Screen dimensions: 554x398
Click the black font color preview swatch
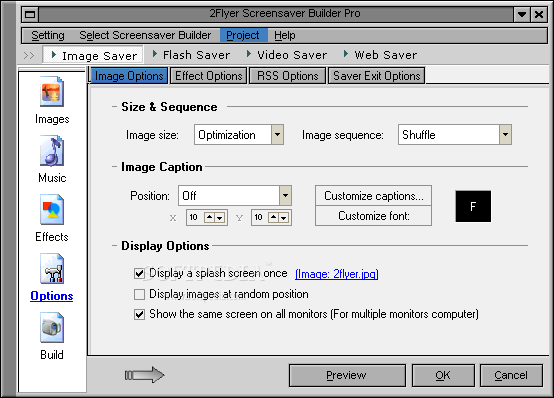473,206
